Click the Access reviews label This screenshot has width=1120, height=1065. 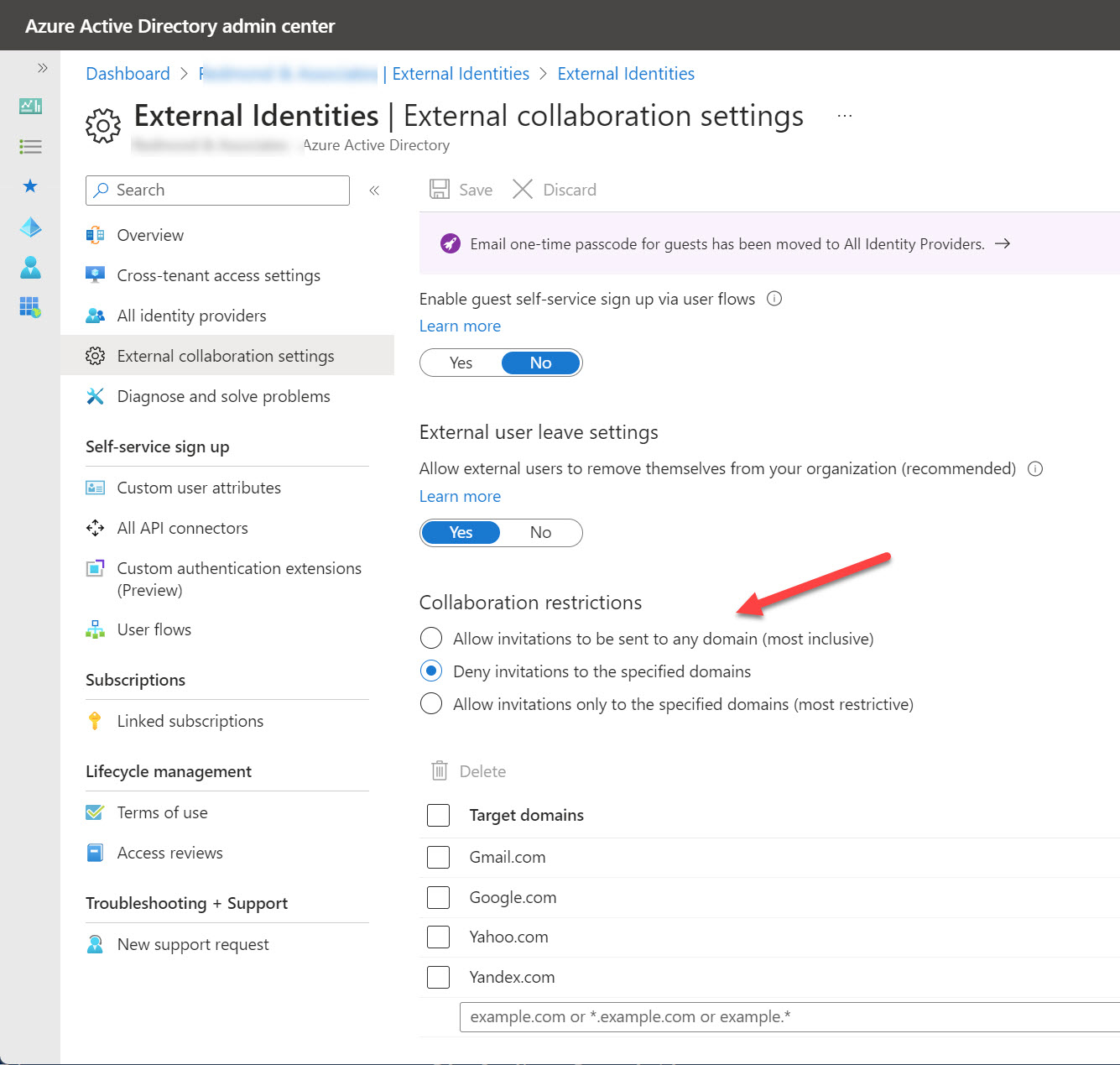pos(170,853)
